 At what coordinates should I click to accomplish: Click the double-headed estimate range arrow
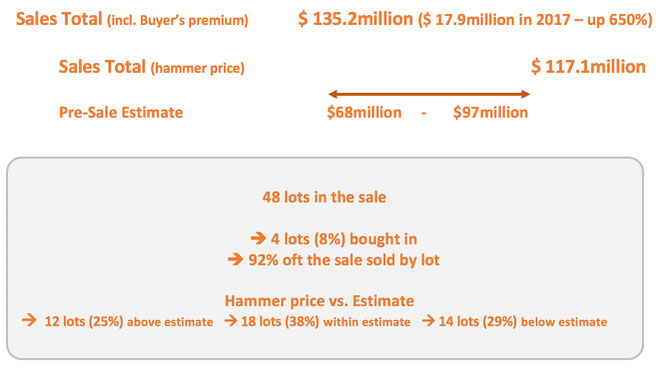click(429, 94)
